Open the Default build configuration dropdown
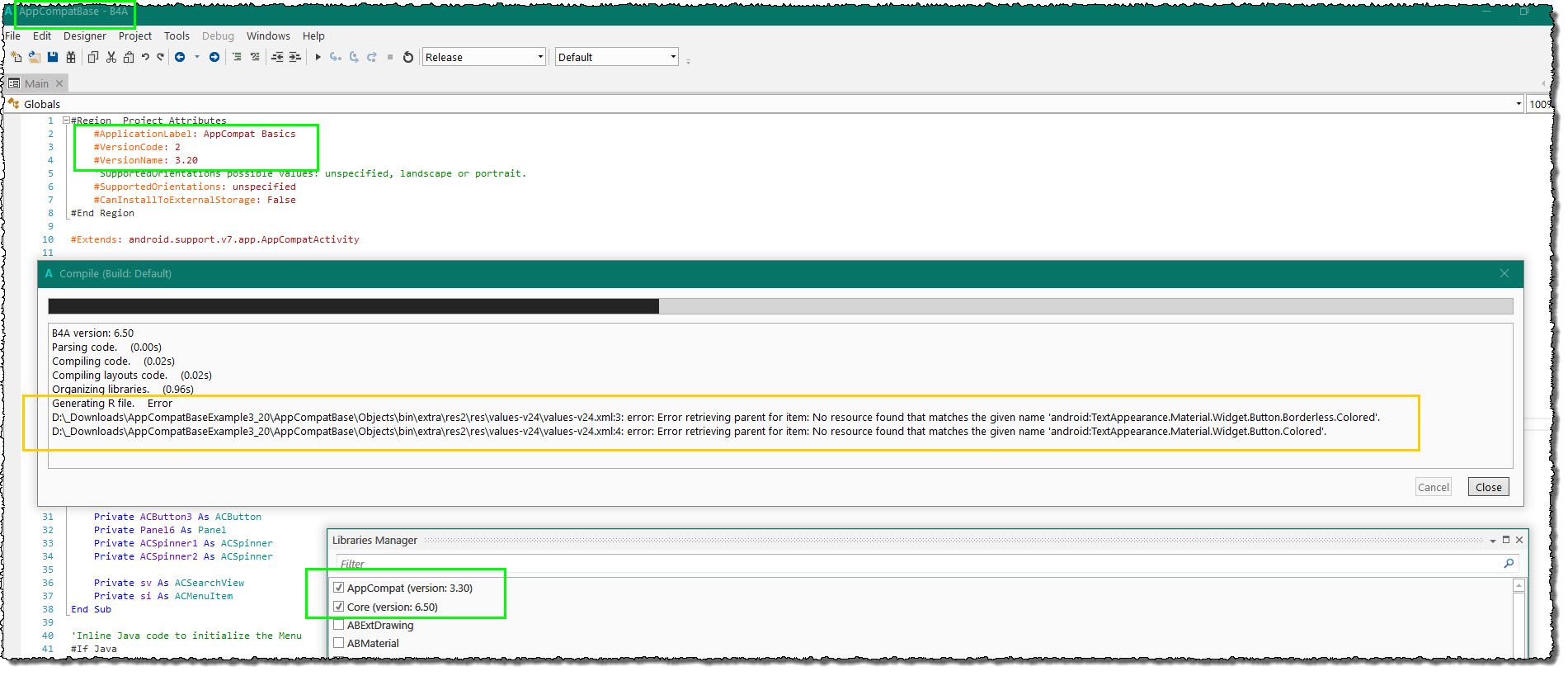 (x=617, y=57)
